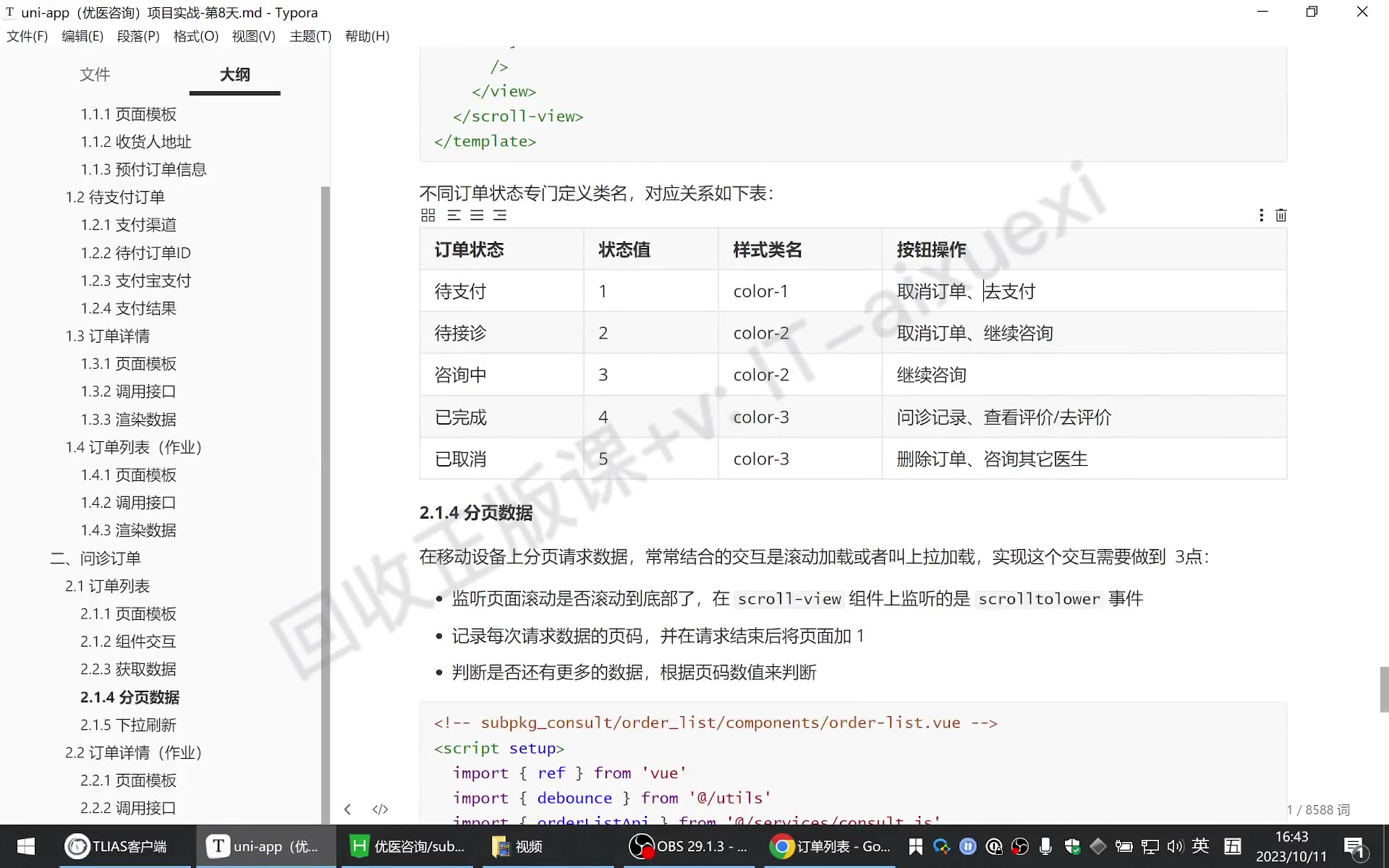Align table column left
The width and height of the screenshot is (1389, 868).
pos(454,215)
